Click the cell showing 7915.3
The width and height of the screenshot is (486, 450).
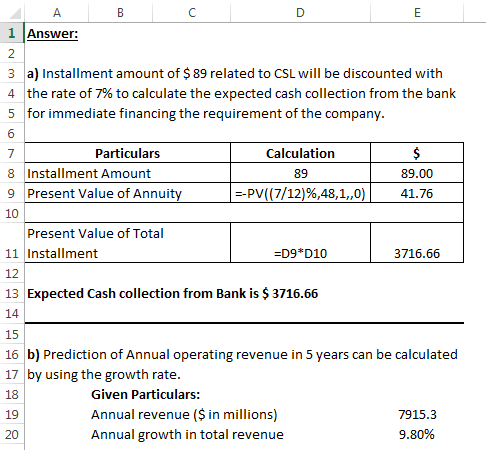417,414
